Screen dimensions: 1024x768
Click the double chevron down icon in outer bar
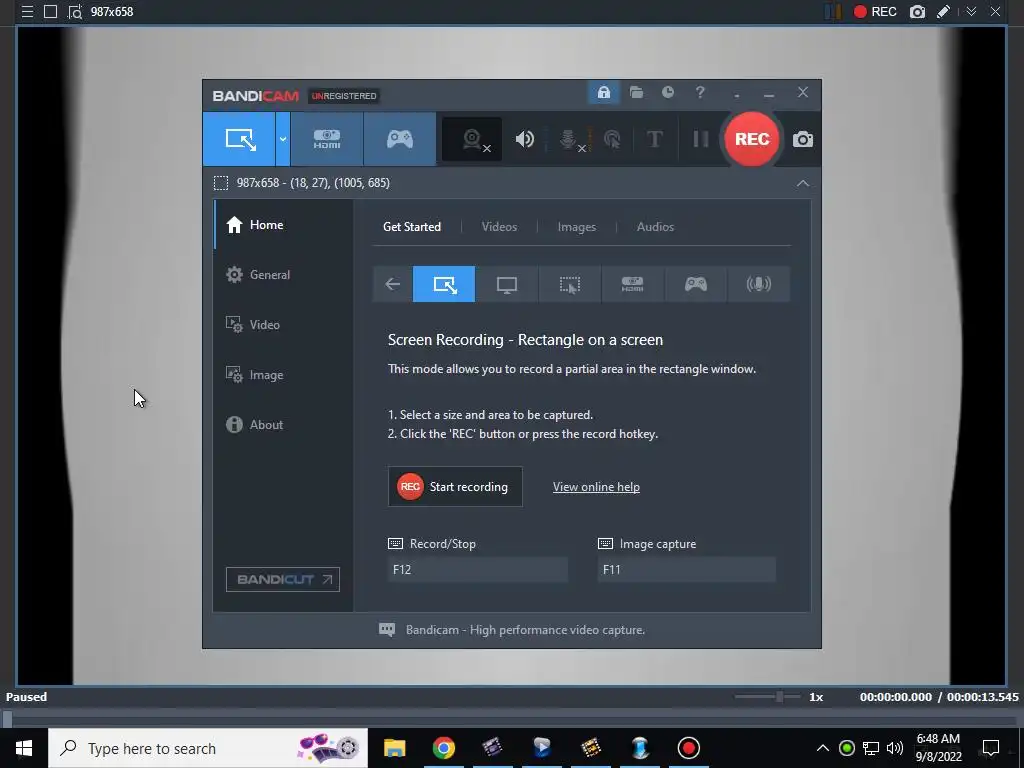pos(971,12)
